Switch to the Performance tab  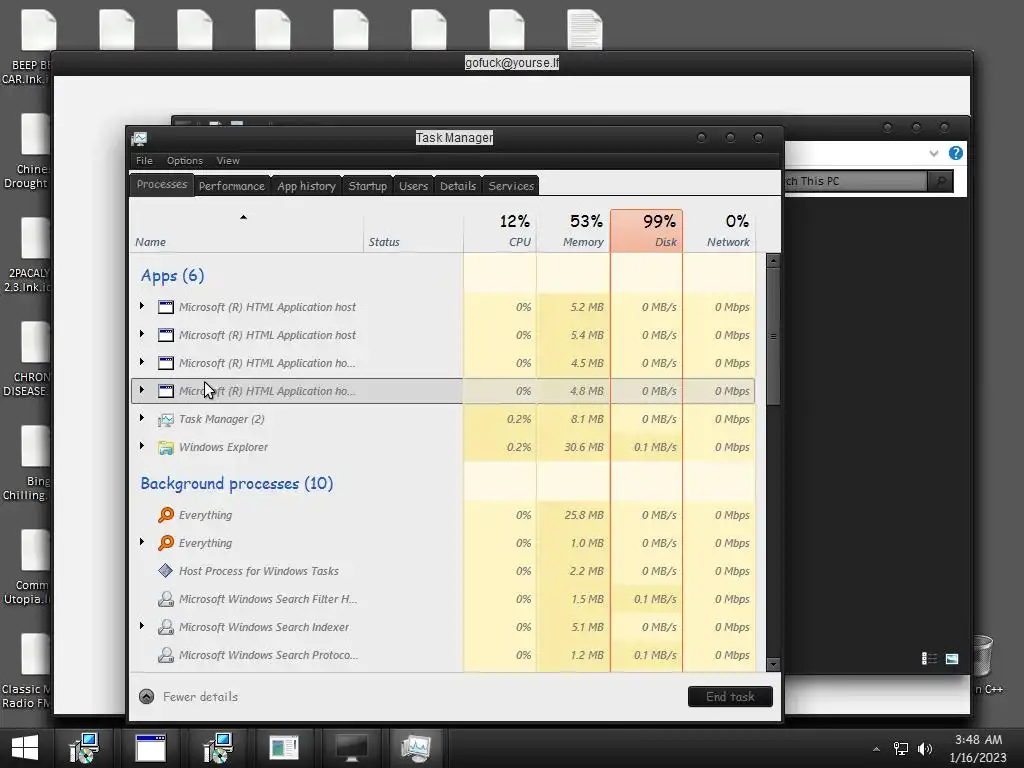pyautogui.click(x=232, y=186)
